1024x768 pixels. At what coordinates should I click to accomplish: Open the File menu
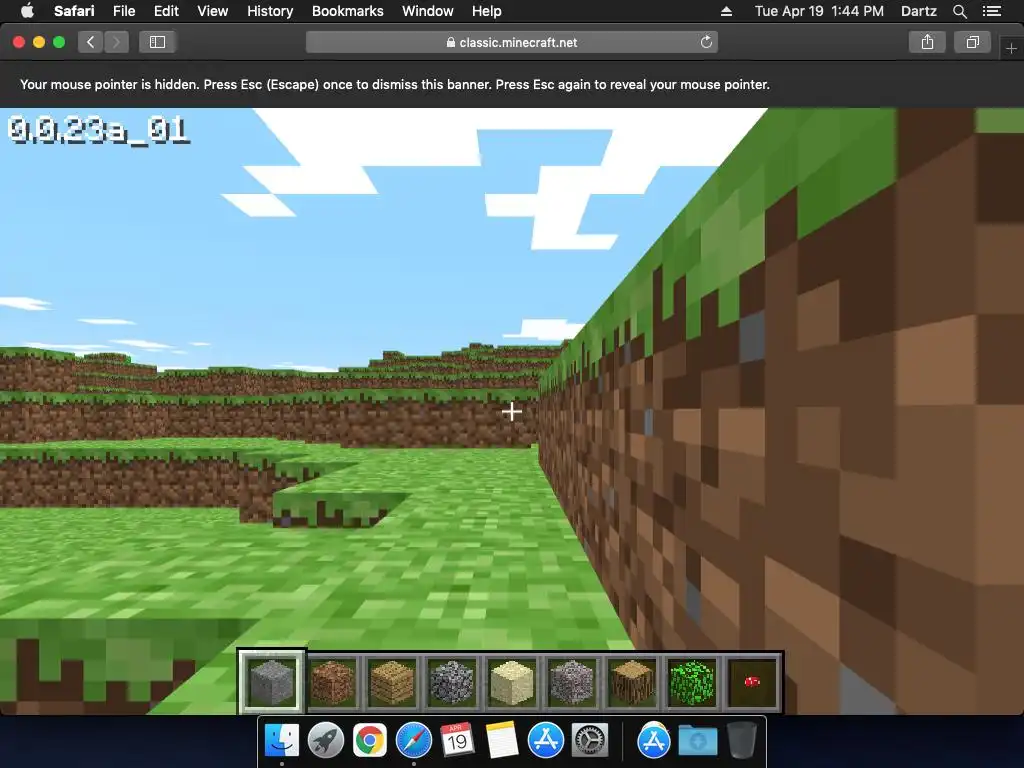coord(123,11)
